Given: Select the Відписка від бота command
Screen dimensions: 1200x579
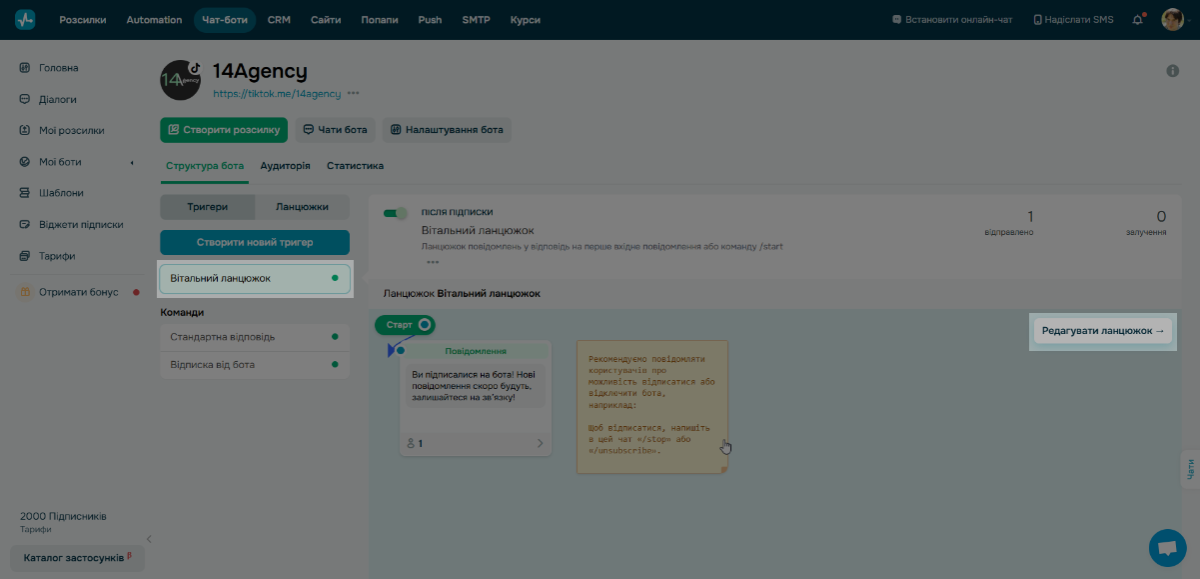Looking at the screenshot, I should 255,365.
